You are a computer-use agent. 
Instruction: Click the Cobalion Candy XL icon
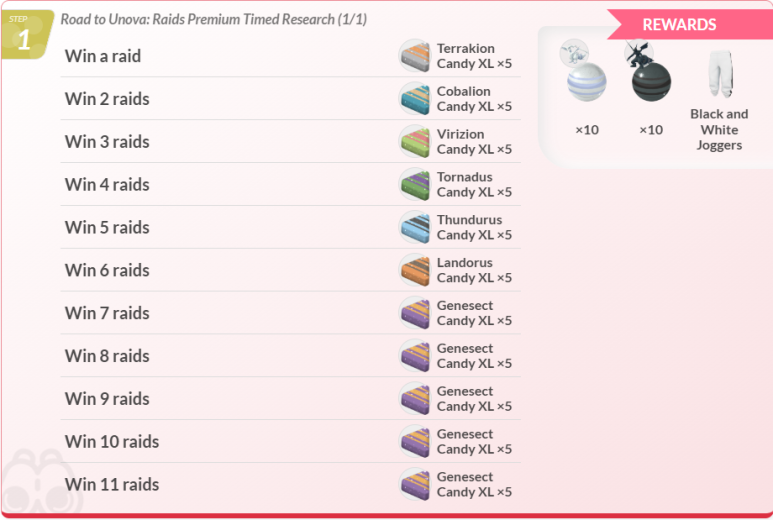pos(415,99)
